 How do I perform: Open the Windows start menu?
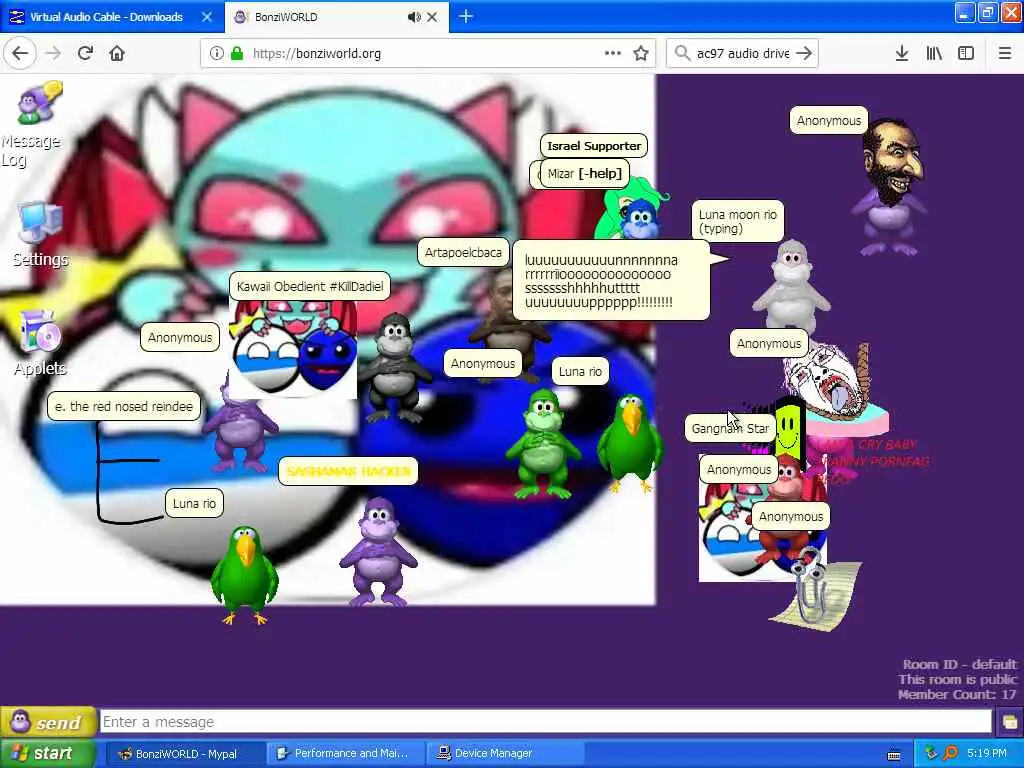46,754
